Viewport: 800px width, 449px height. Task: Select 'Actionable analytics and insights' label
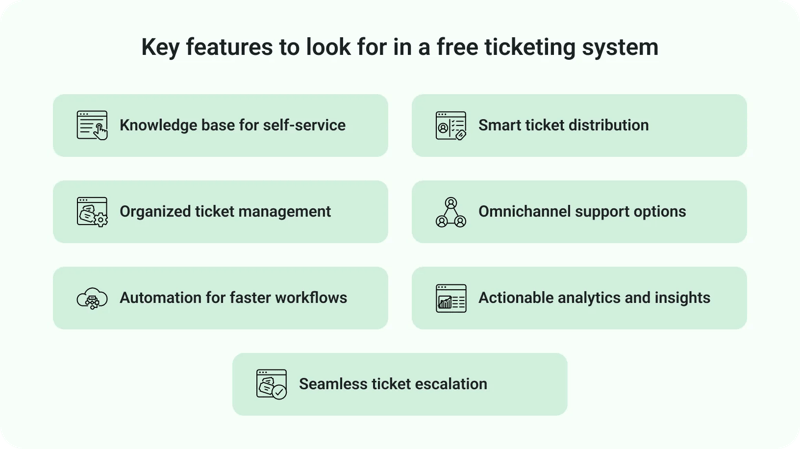point(594,298)
